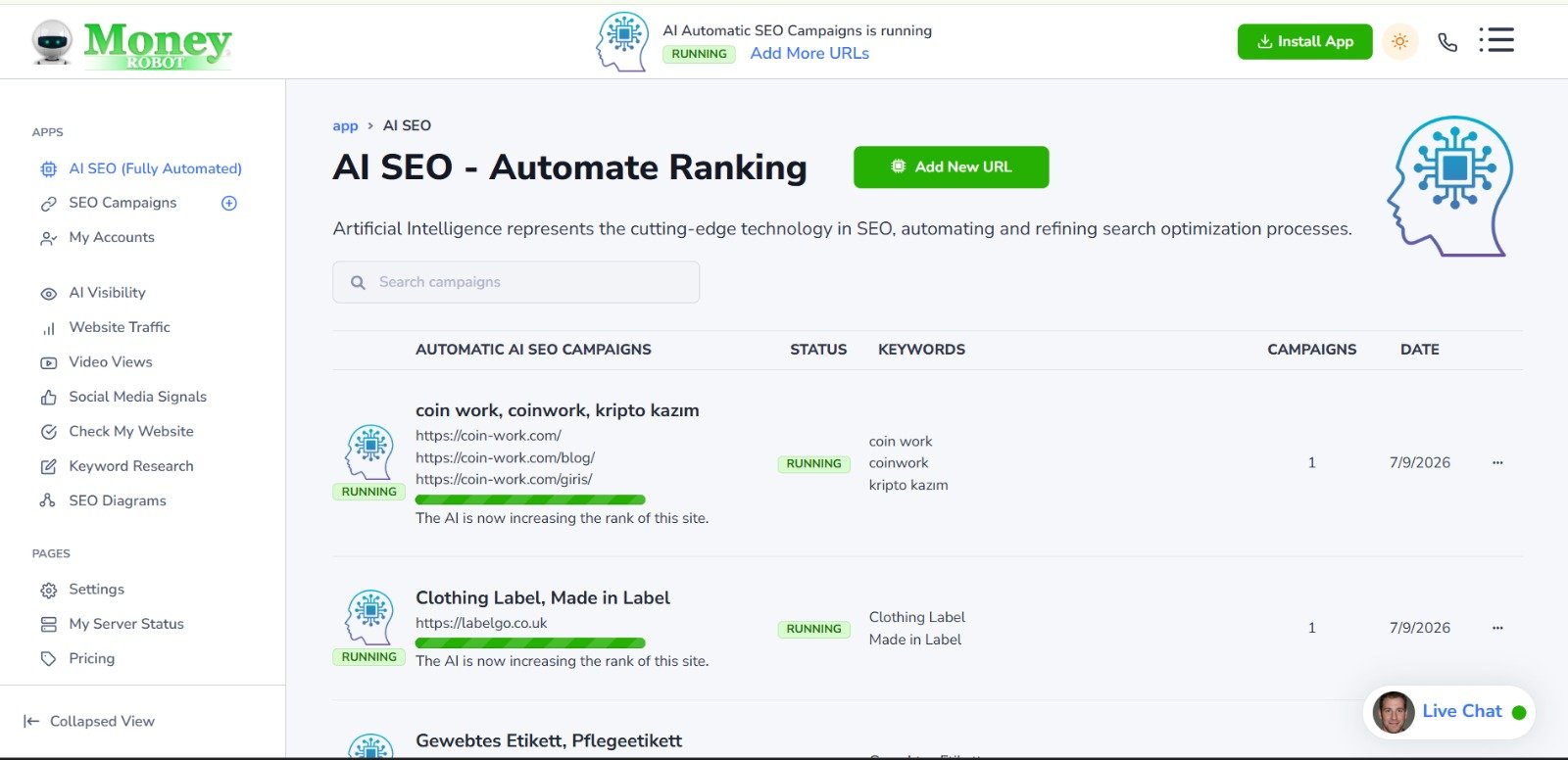Click the Search campaigns input field
Image resolution: width=1568 pixels, height=760 pixels.
515,282
